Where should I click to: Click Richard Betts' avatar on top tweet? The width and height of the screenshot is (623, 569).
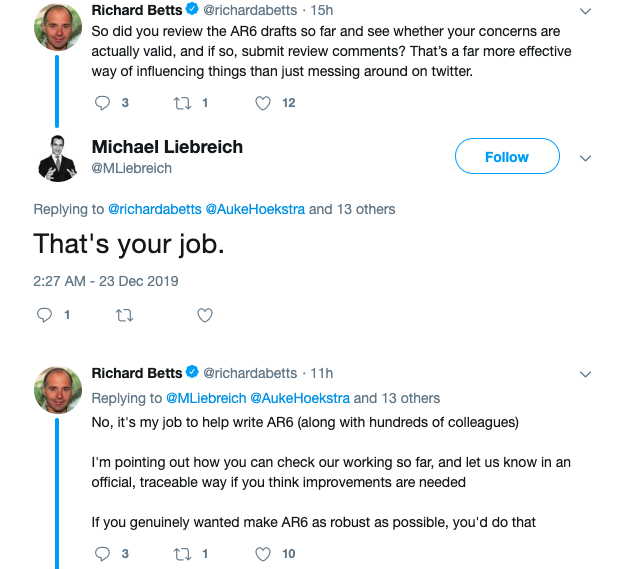(58, 27)
